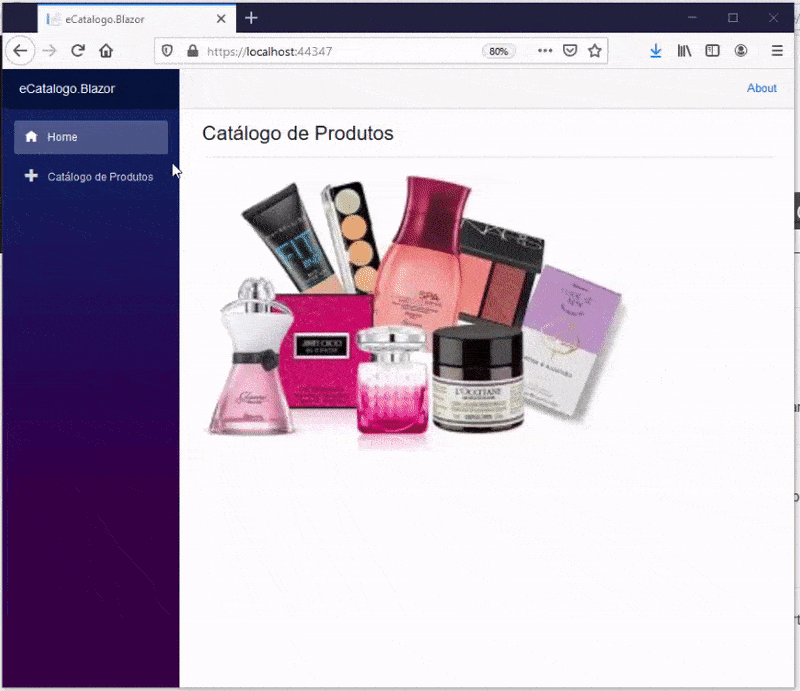
Task: Toggle the browser sidebar icon
Action: point(712,51)
